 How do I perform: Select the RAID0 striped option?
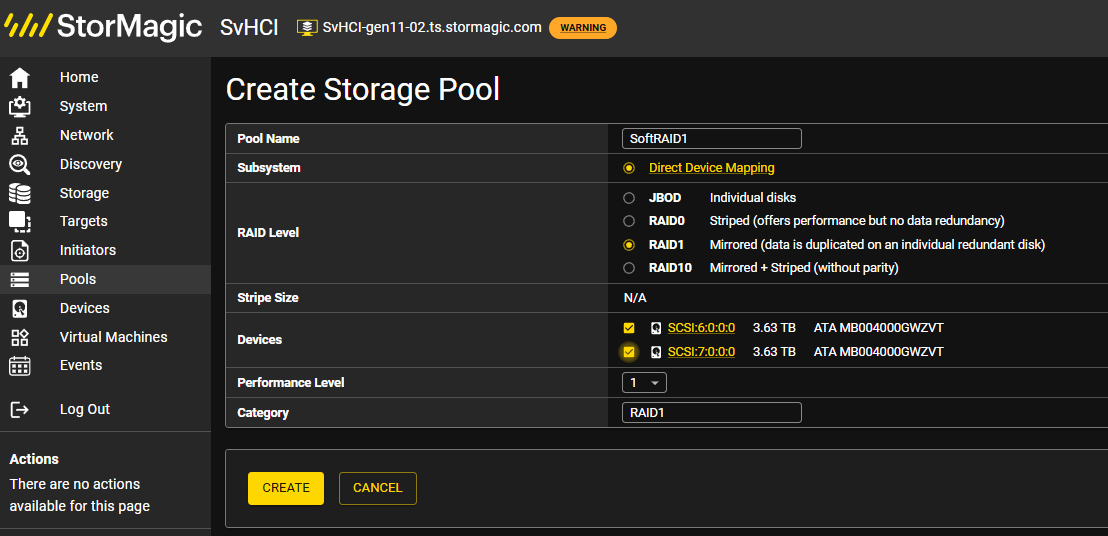tap(628, 221)
